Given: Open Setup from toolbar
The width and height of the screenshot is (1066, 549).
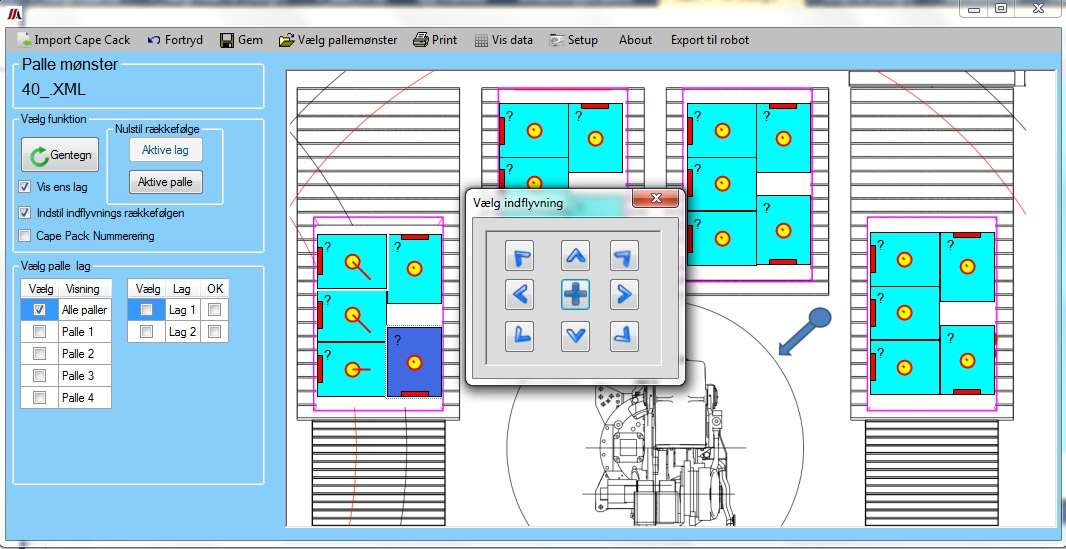Looking at the screenshot, I should (x=574, y=40).
